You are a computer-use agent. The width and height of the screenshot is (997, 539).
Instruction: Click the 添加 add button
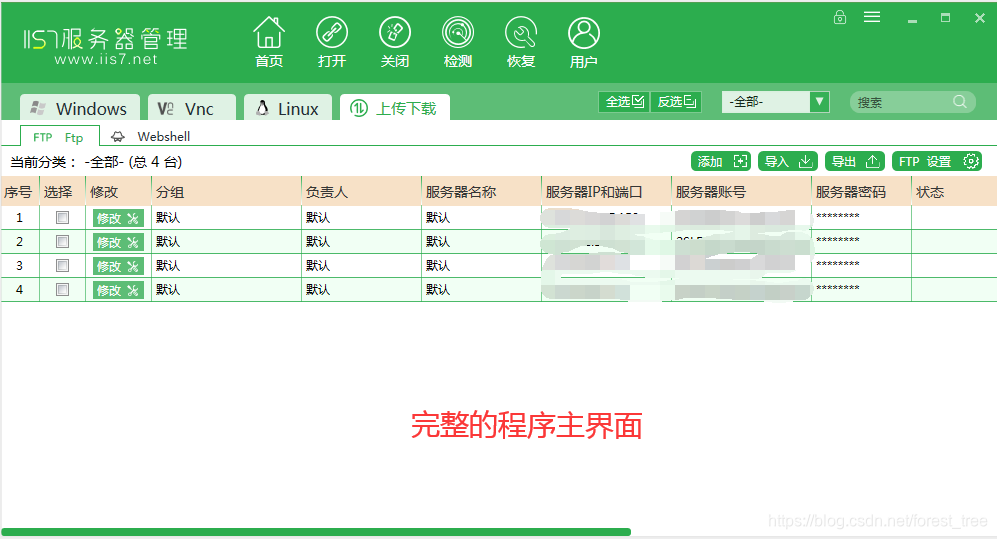(721, 161)
